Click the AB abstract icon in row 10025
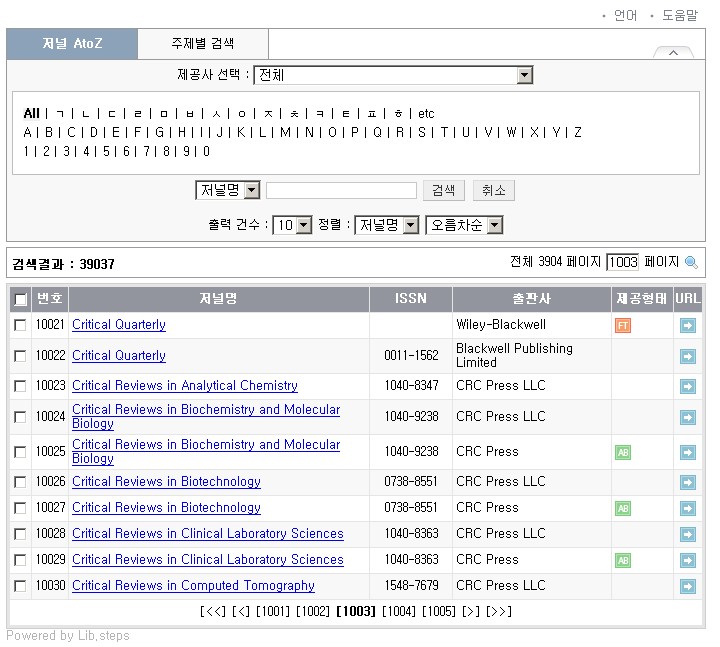The height and width of the screenshot is (647, 720). point(623,452)
